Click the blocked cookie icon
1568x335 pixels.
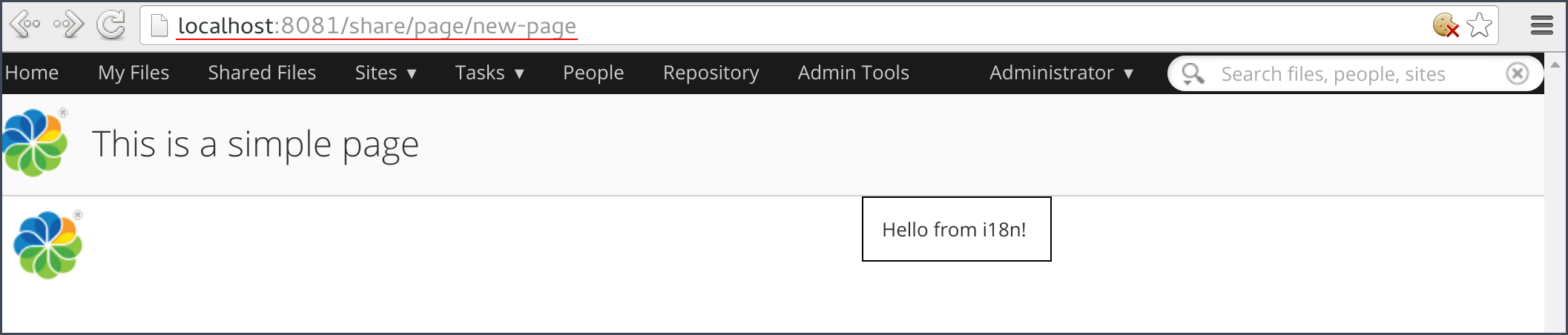pos(1445,25)
